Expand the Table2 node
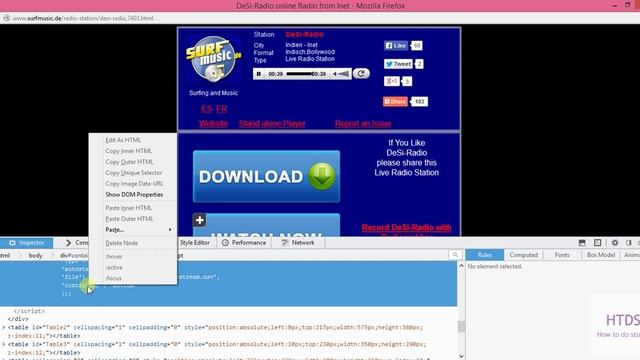The width and height of the screenshot is (640, 360). (x=4, y=327)
